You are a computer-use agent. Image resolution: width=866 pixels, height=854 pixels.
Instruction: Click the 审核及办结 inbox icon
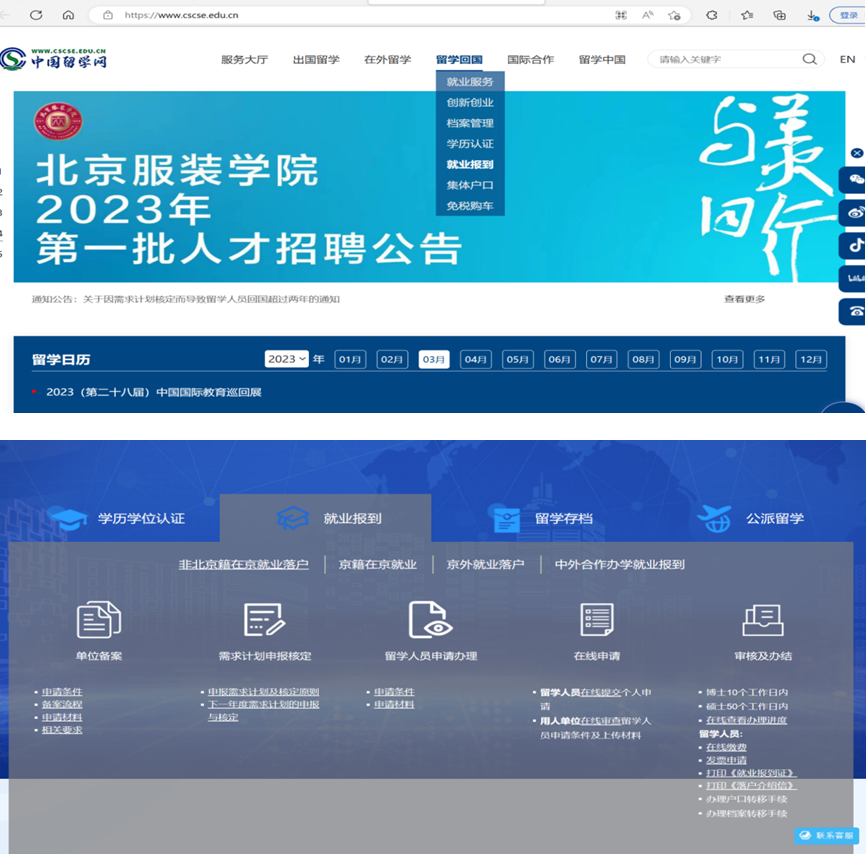pos(762,620)
